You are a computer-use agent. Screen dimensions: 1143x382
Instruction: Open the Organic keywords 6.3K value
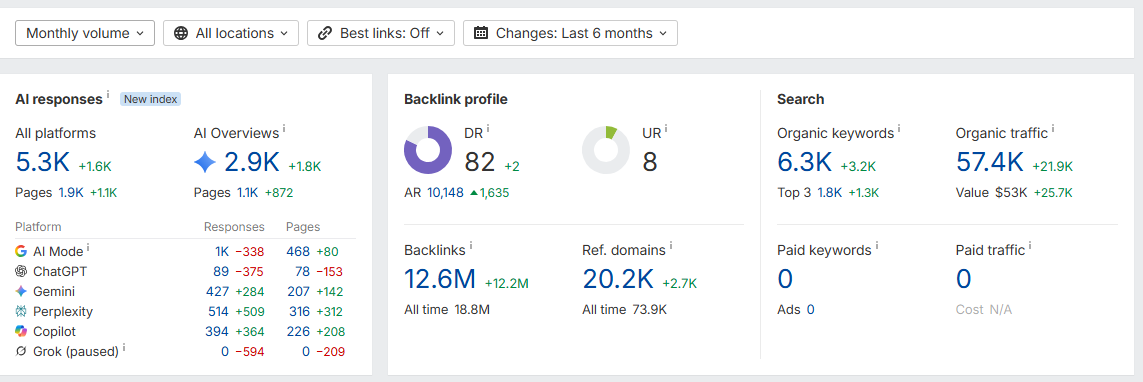(x=805, y=162)
